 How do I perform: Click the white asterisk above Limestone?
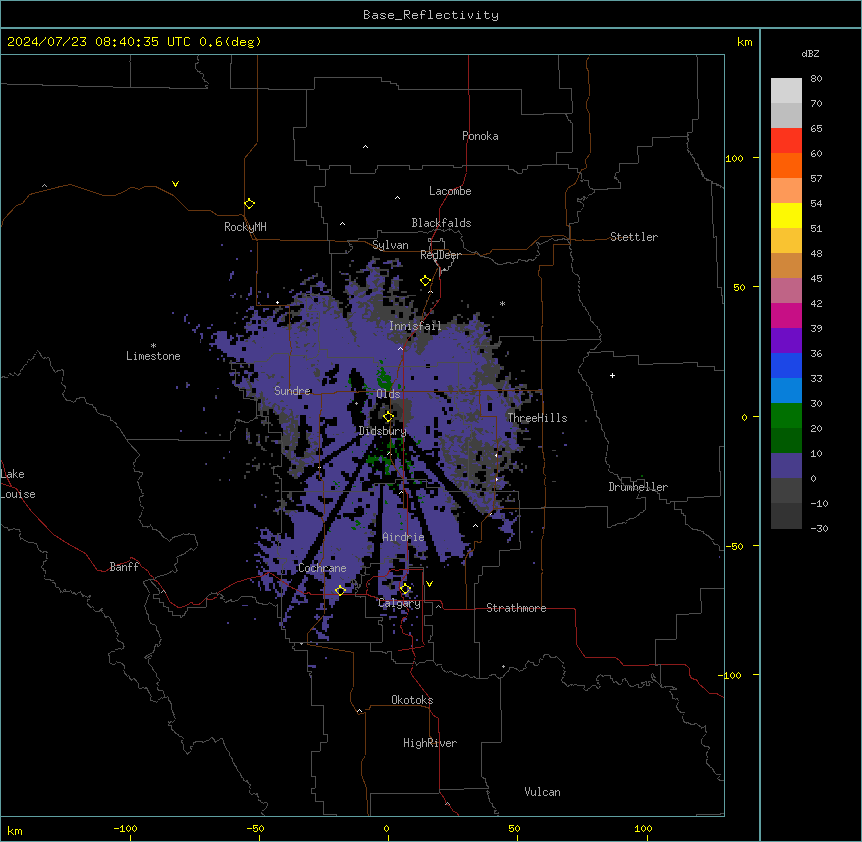click(x=153, y=346)
